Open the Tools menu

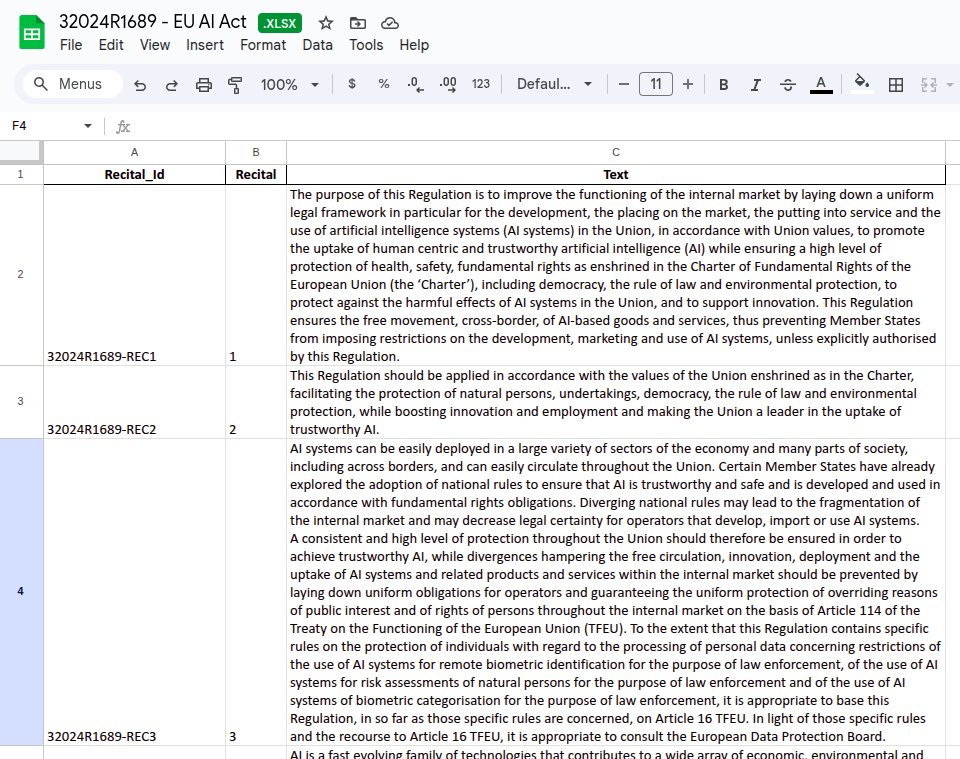366,45
